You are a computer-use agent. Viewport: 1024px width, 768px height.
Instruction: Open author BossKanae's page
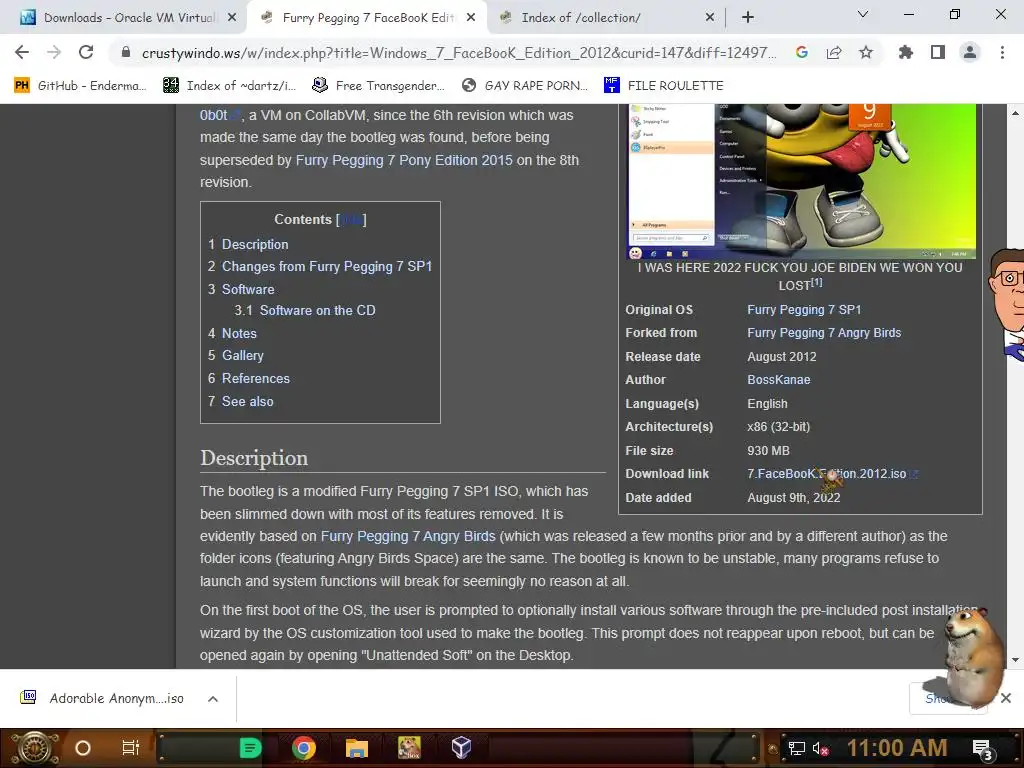(x=778, y=379)
